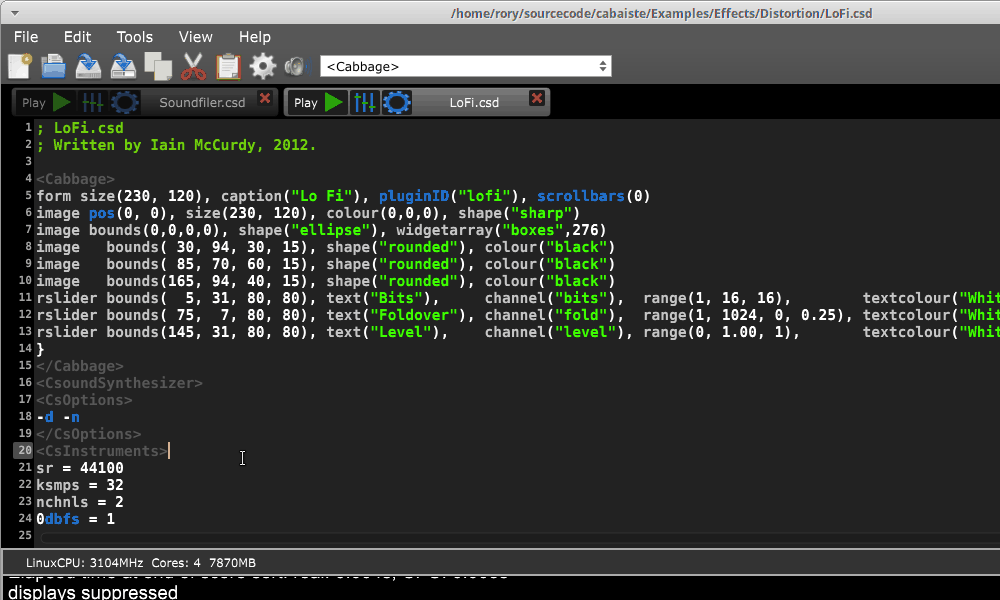Open the Tools menu
Screen dimensions: 1000x600
tap(135, 37)
